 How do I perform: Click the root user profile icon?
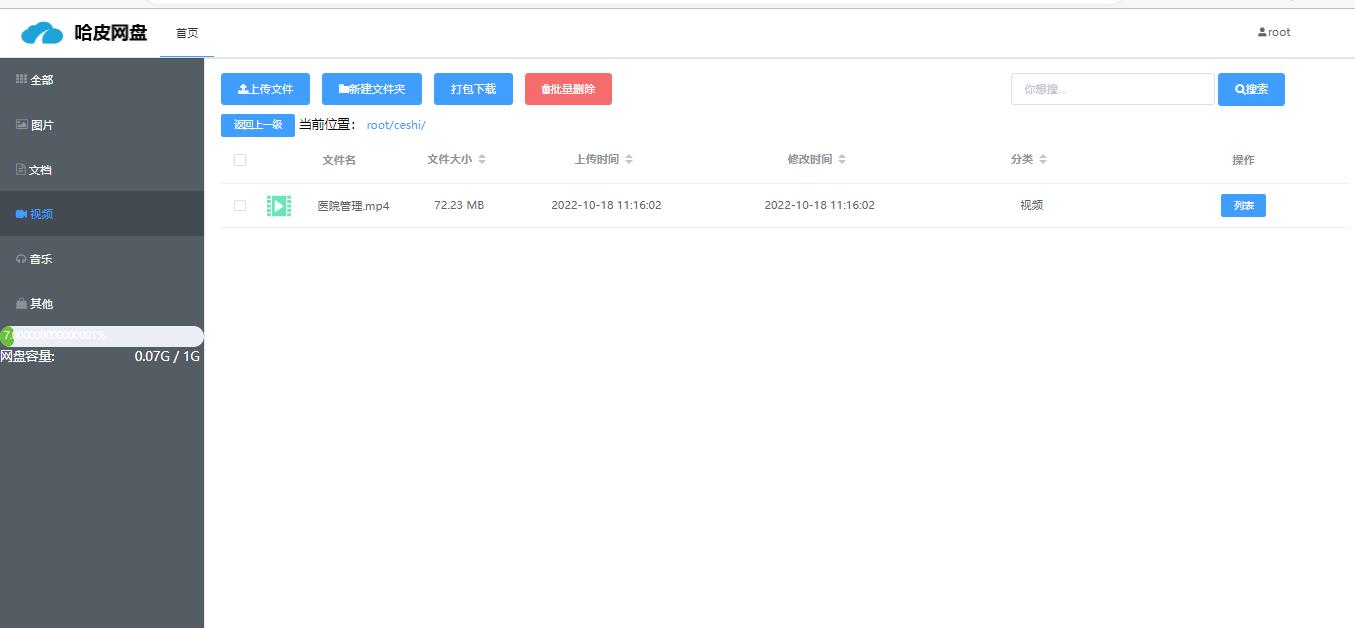(x=1262, y=32)
